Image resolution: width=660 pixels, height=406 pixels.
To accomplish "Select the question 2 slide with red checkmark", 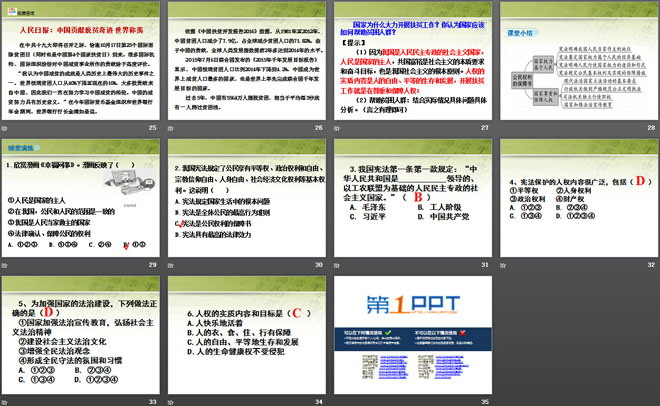I will pyautogui.click(x=247, y=198).
